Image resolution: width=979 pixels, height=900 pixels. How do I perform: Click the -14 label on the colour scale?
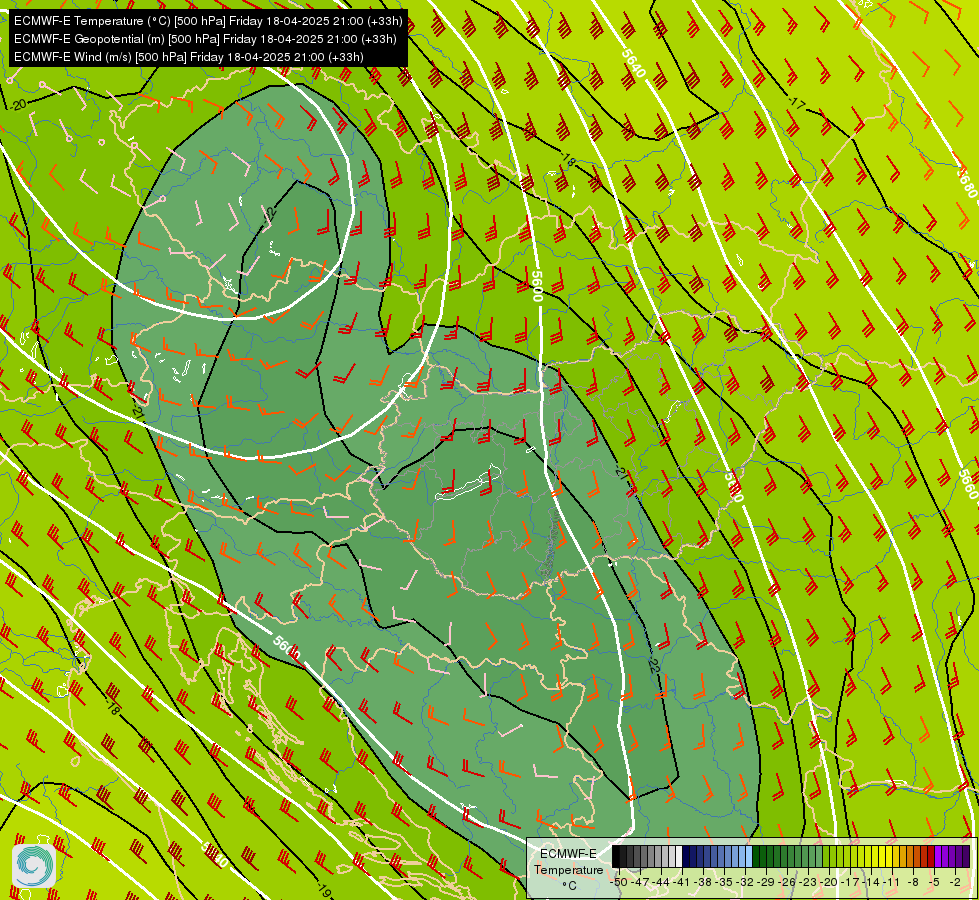coord(873,882)
